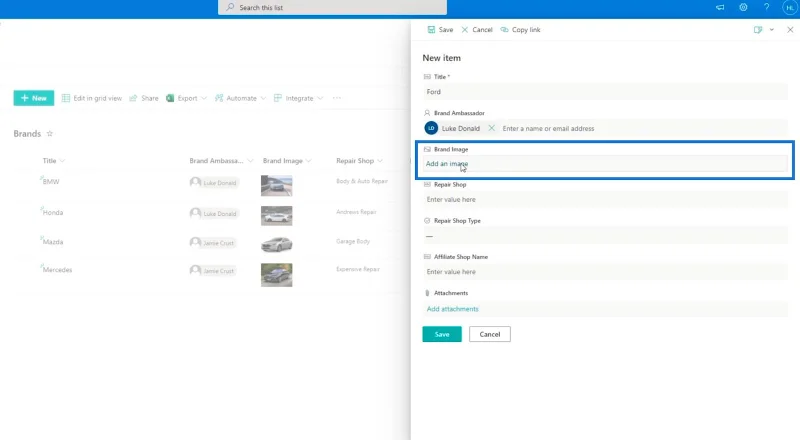800x440 pixels.
Task: Favorite the Brands list star
Action: (x=49, y=134)
